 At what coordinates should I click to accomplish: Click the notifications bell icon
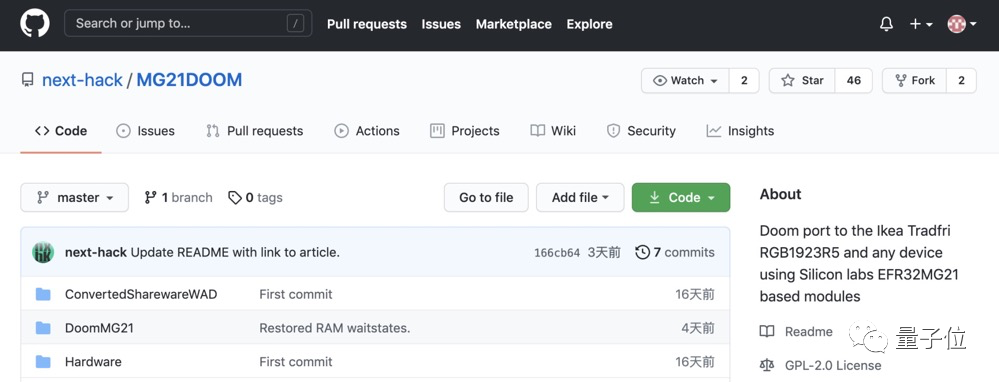point(886,24)
